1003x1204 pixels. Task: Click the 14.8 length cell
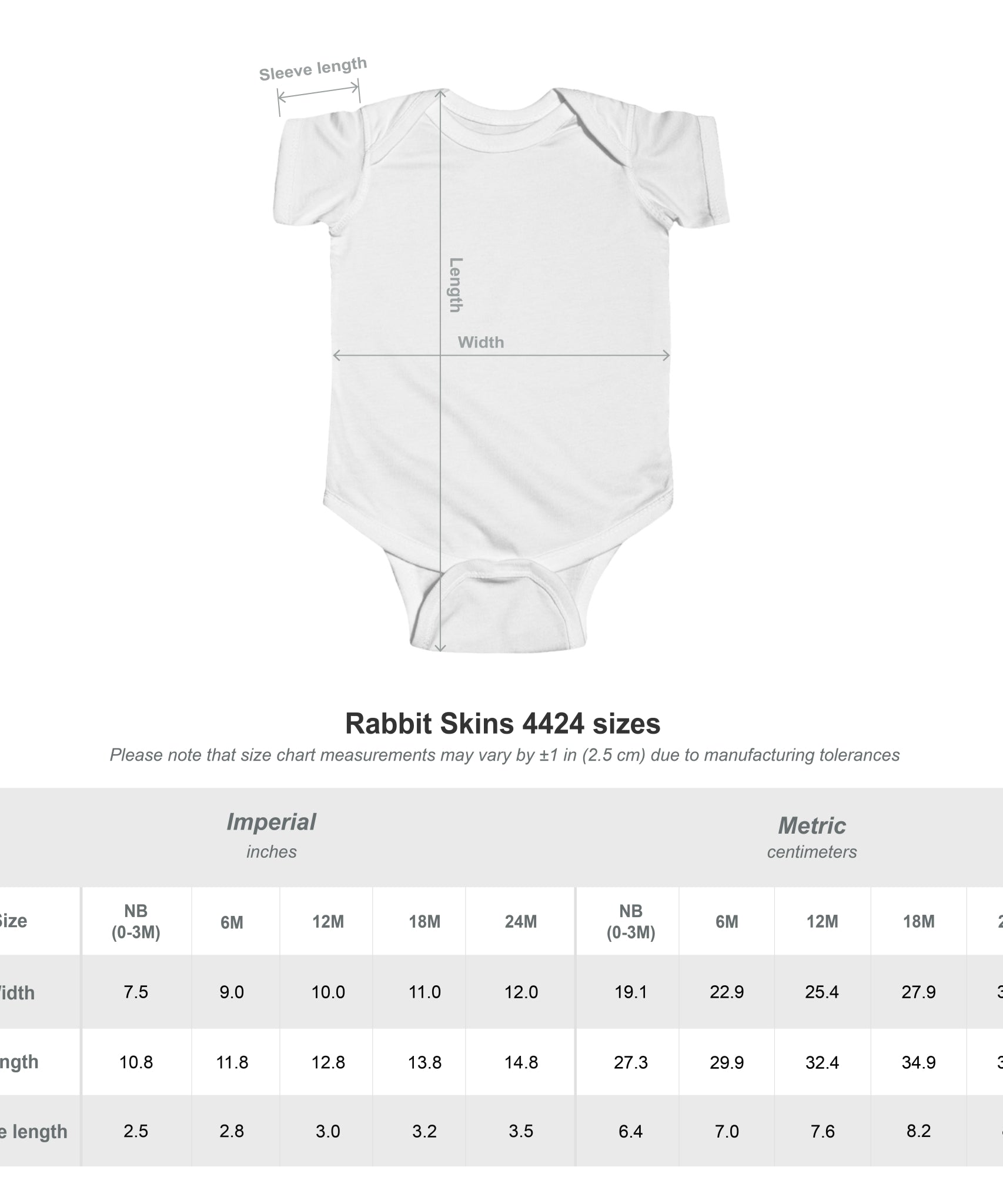tap(521, 1062)
